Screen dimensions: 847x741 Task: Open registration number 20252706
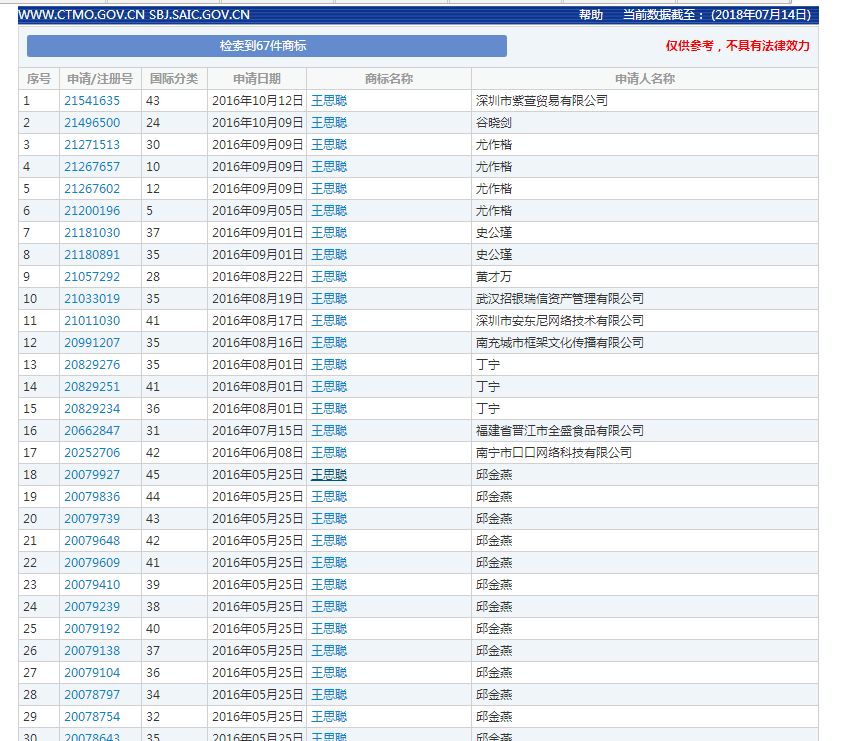coord(92,453)
